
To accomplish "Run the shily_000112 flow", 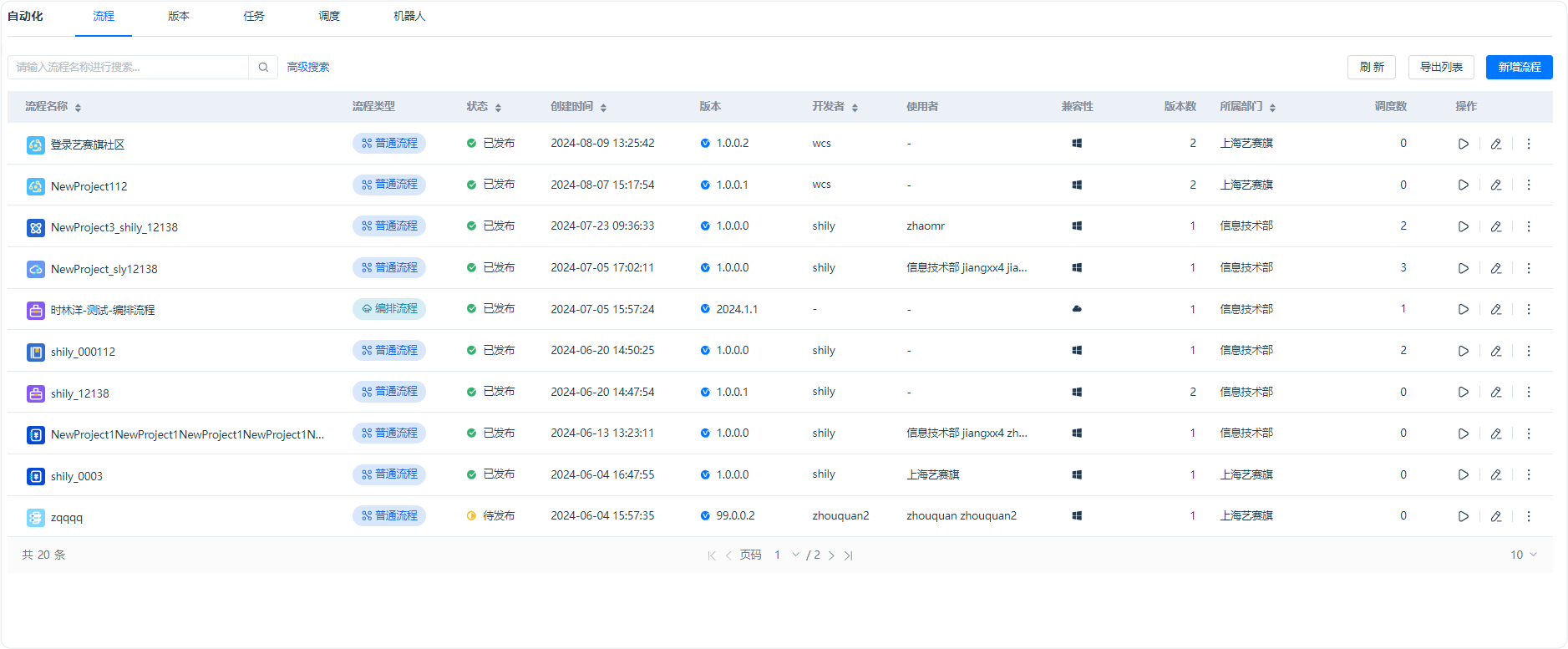I will [x=1463, y=351].
